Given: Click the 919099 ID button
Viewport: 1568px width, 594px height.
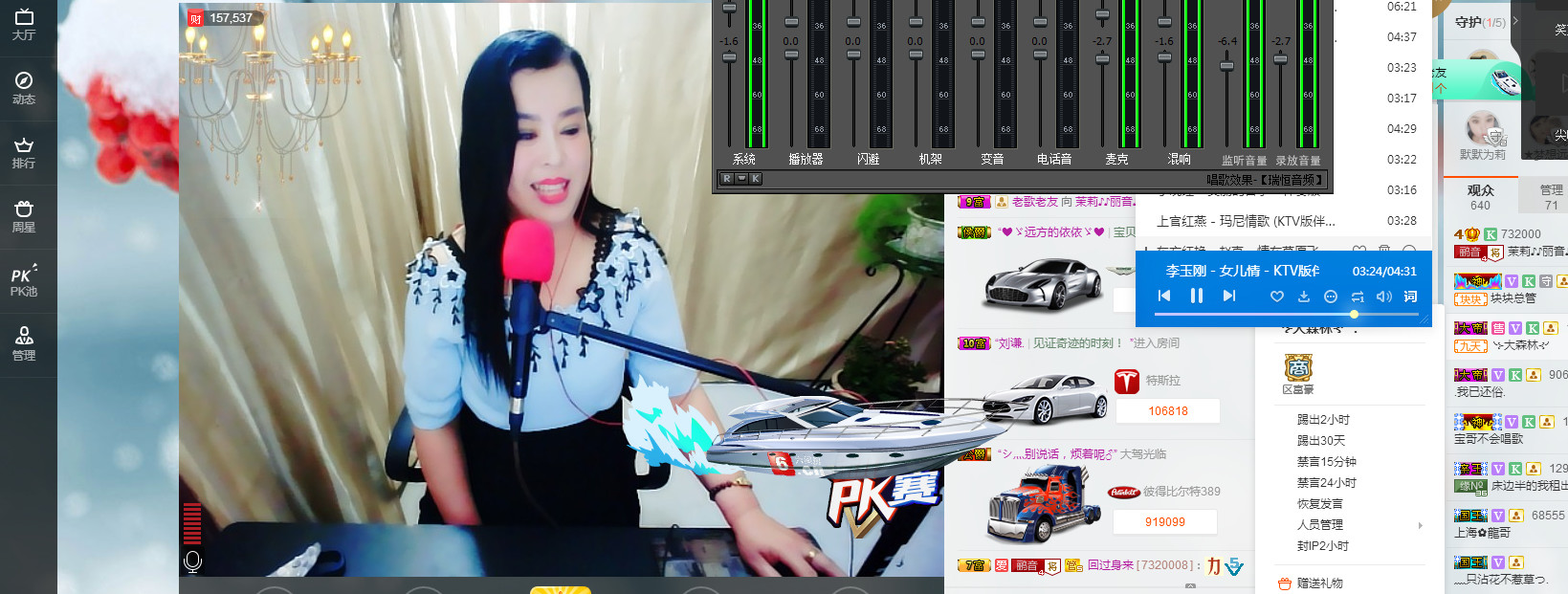Looking at the screenshot, I should pos(1164,522).
